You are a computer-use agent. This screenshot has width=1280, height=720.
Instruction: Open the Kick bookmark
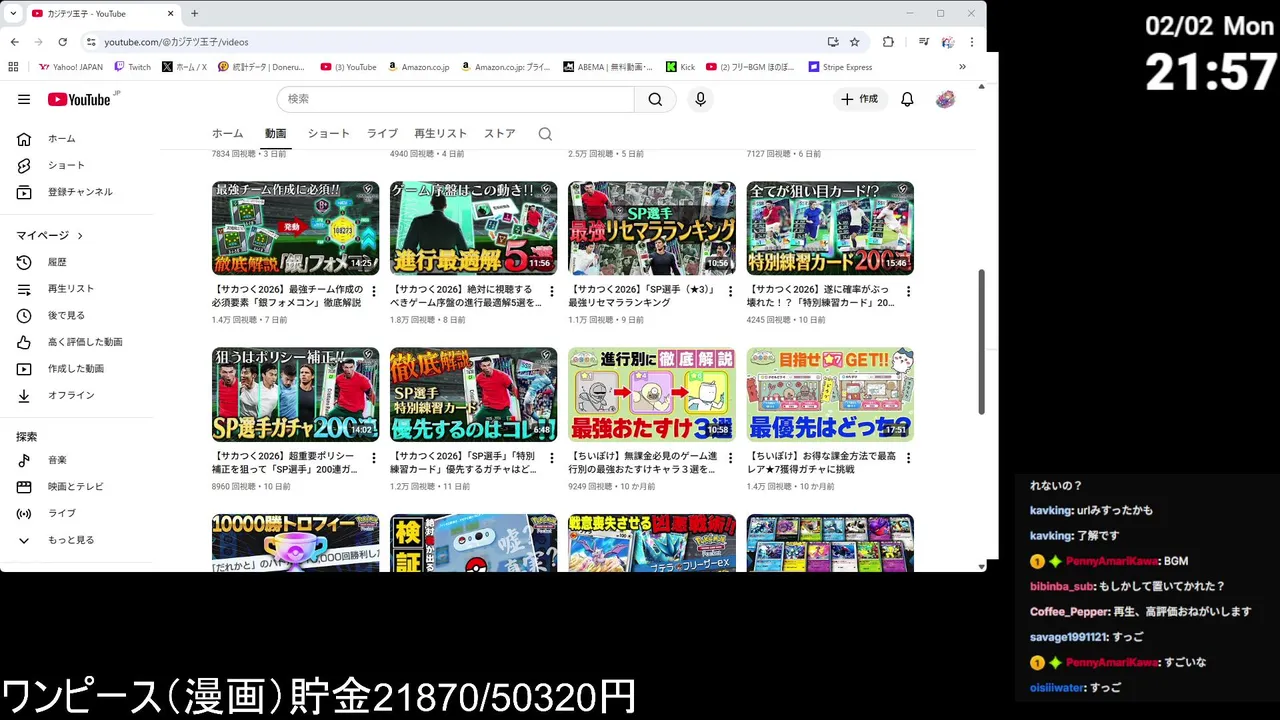680,67
